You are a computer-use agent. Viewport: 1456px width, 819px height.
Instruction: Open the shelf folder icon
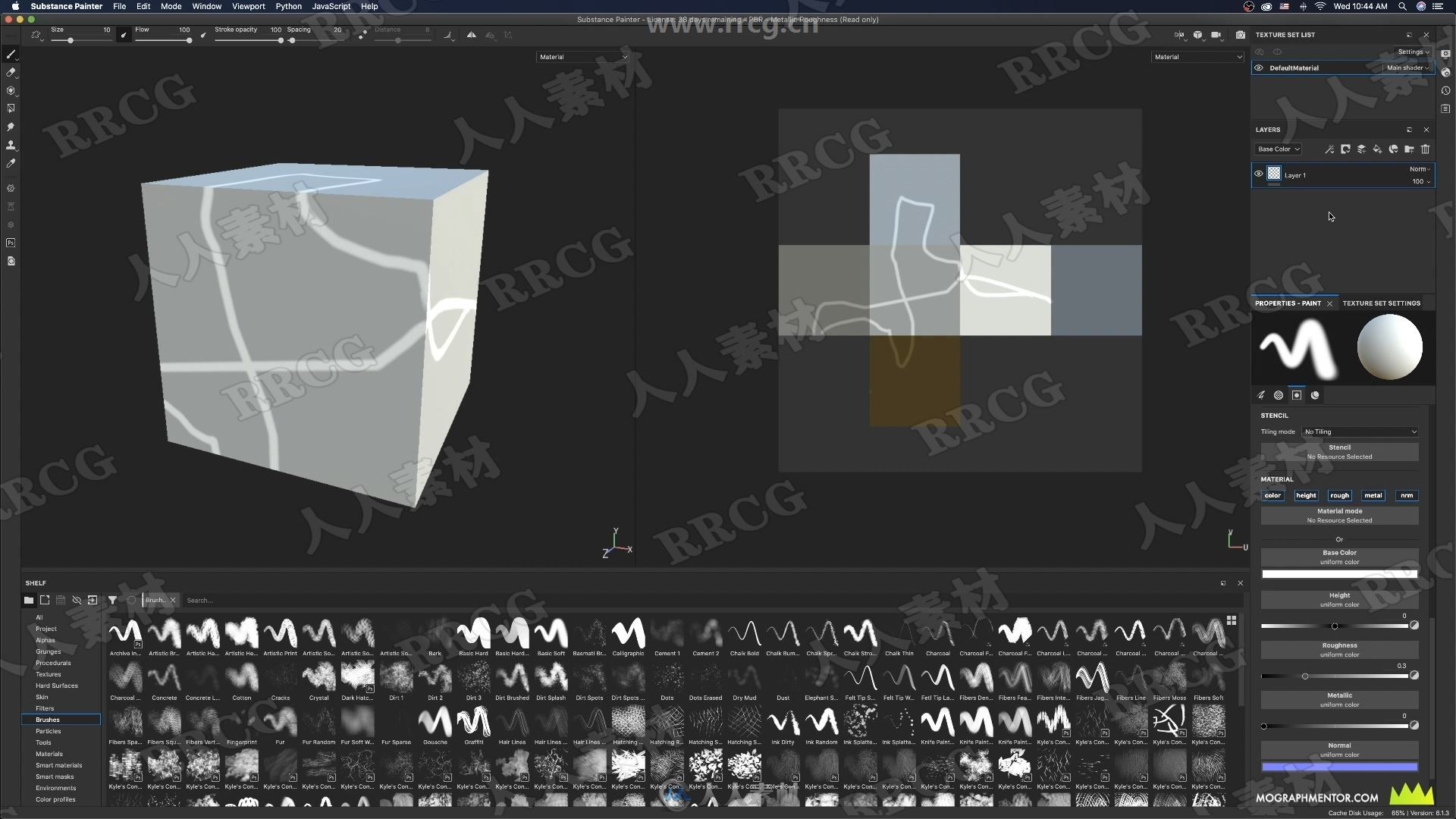pyautogui.click(x=28, y=600)
